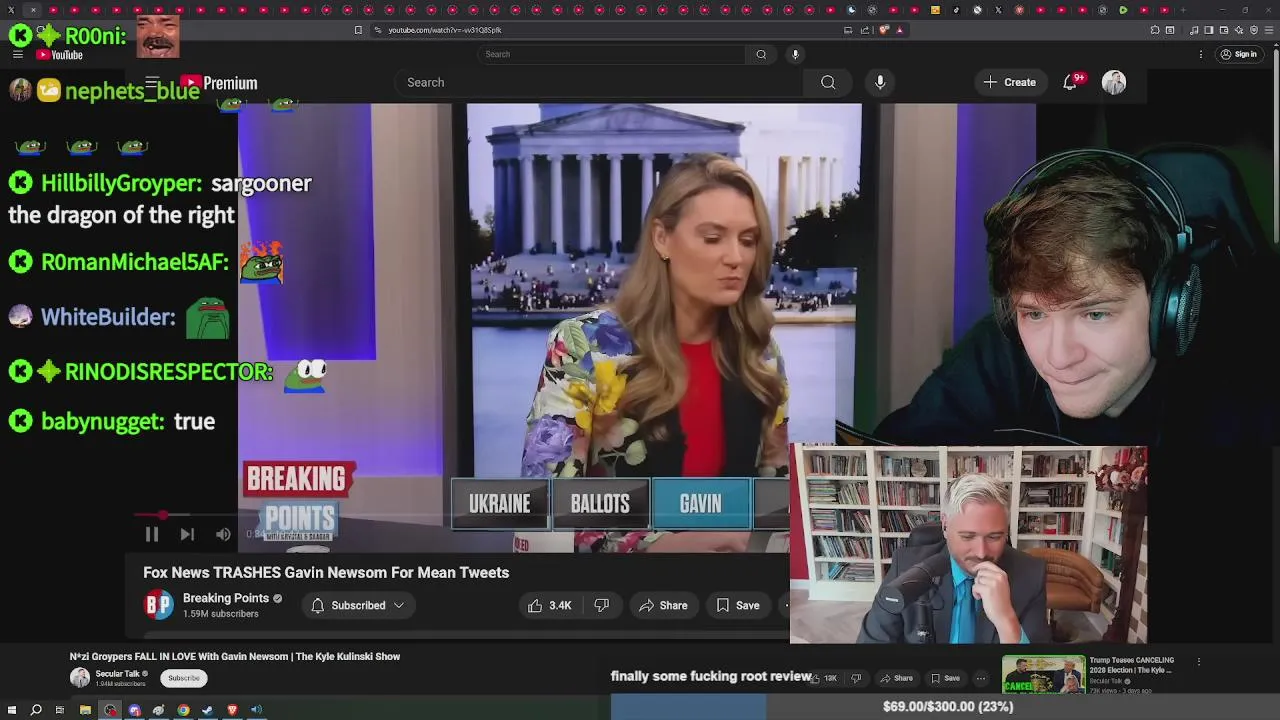This screenshot has height=720, width=1280.
Task: Pause the Breaking Points video
Action: [152, 534]
